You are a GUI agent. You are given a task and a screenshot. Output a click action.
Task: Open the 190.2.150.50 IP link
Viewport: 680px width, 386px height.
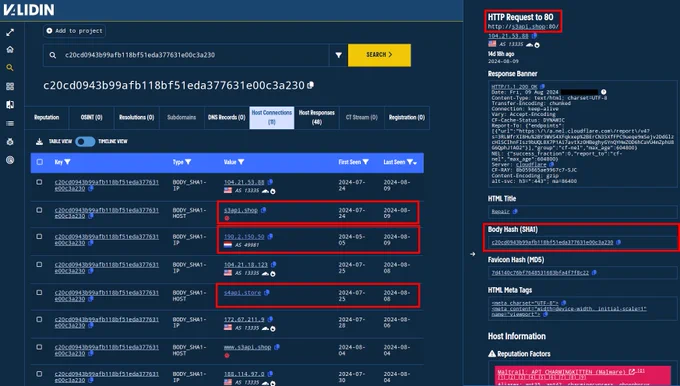pyautogui.click(x=244, y=237)
